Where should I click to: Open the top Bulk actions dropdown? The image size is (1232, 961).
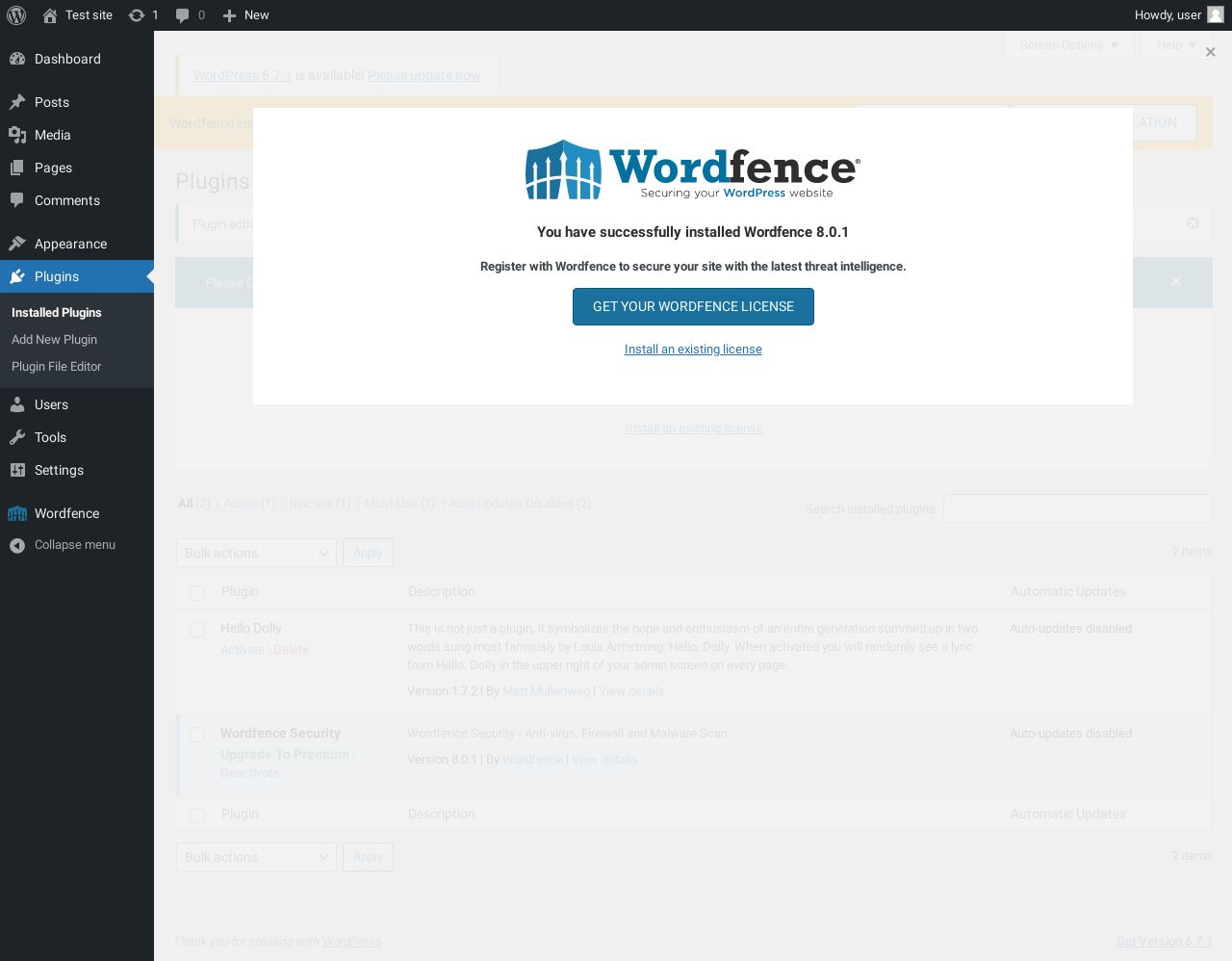256,553
